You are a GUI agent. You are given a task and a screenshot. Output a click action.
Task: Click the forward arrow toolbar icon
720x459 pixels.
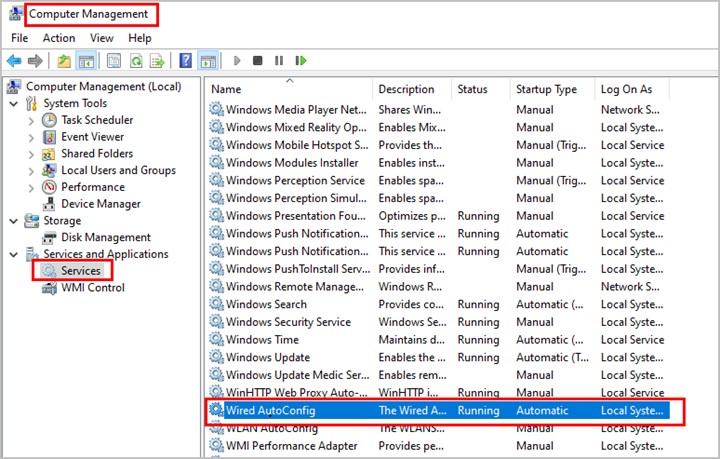[35, 61]
